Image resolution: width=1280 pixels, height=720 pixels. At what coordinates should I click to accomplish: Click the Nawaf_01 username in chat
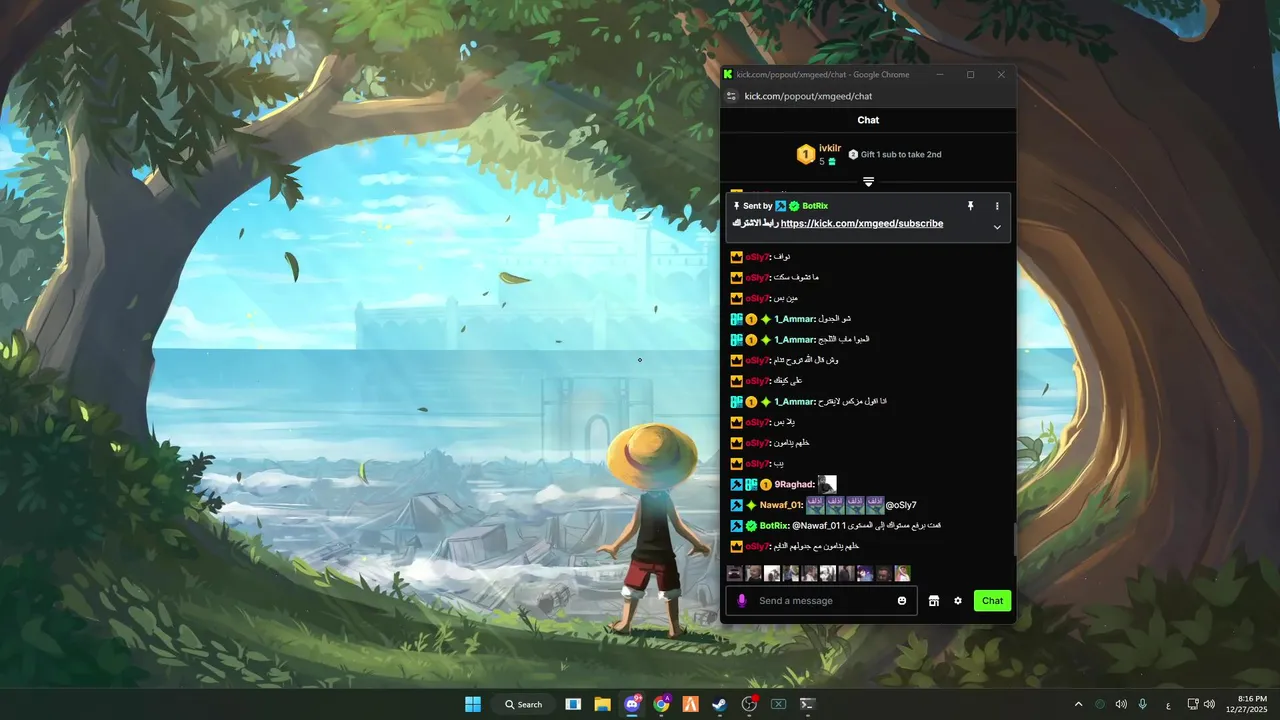782,505
